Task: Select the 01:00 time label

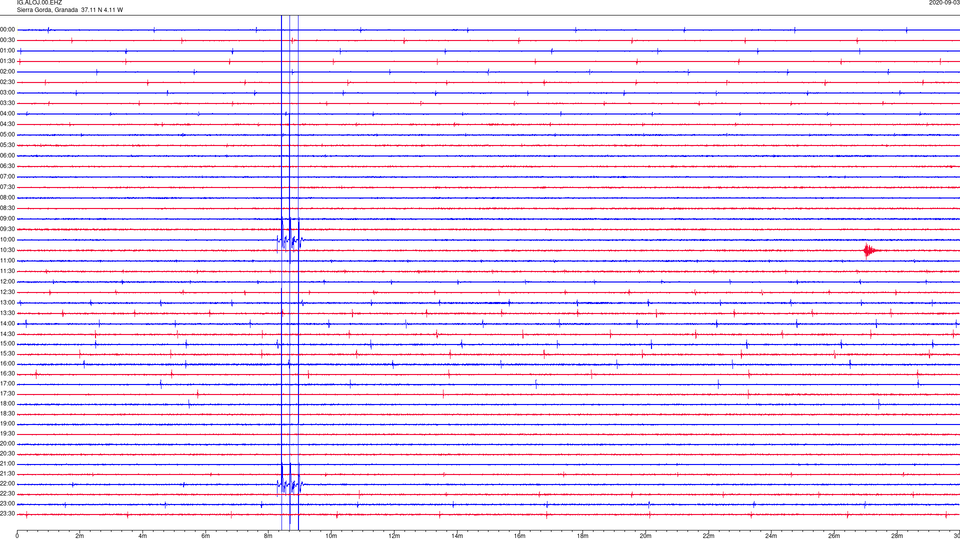Action: click(8, 50)
